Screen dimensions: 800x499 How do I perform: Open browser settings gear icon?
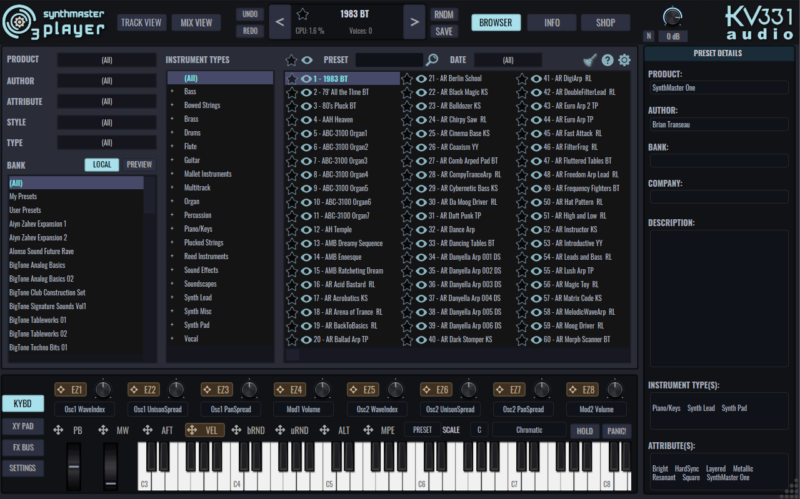tap(624, 60)
